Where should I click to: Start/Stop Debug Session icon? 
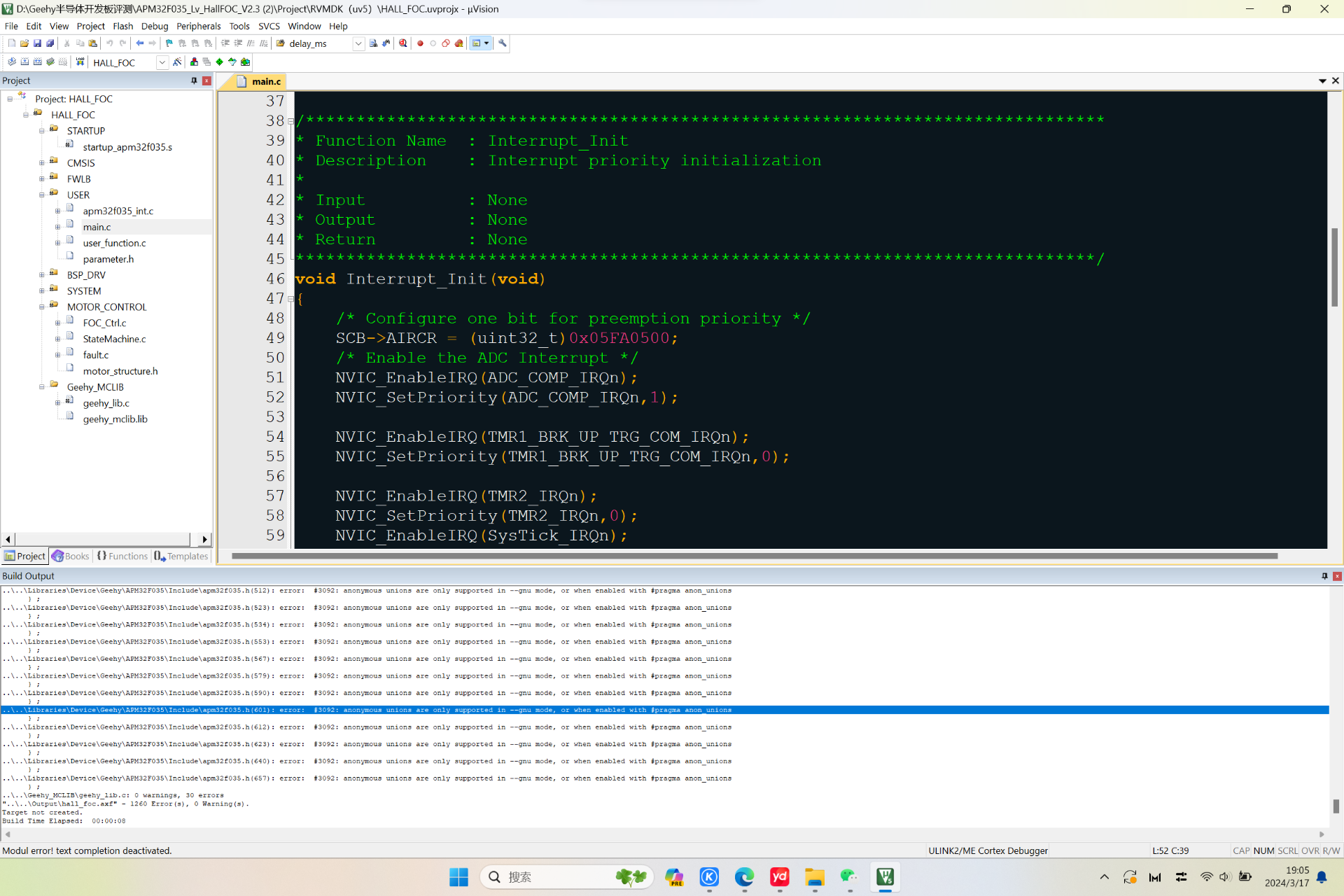(403, 43)
